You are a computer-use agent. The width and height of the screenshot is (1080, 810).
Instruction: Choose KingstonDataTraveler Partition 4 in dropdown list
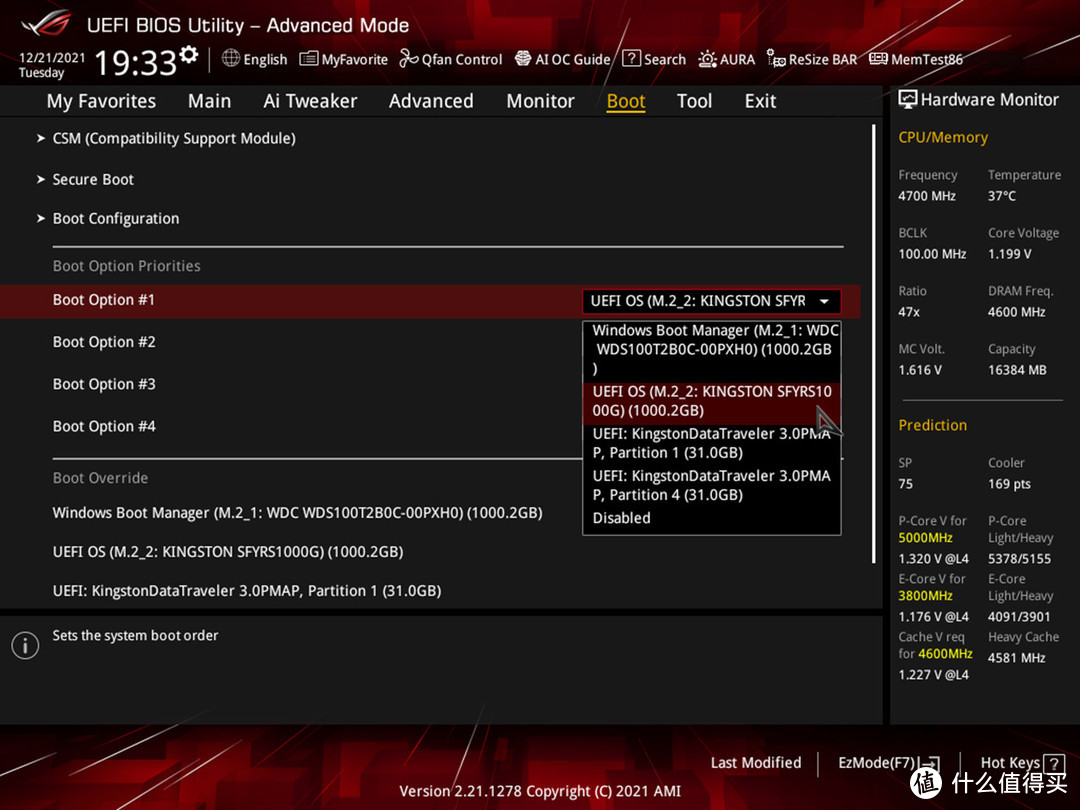pyautogui.click(x=712, y=485)
